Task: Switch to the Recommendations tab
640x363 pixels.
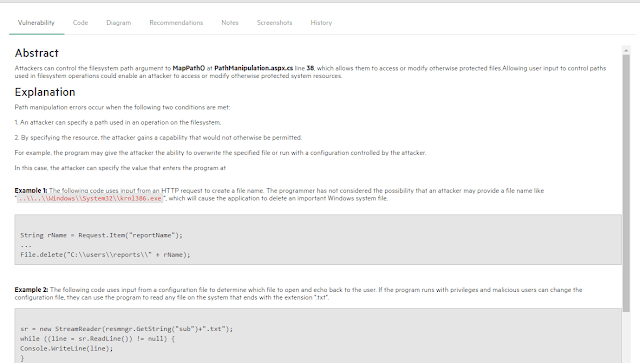Action: click(176, 23)
